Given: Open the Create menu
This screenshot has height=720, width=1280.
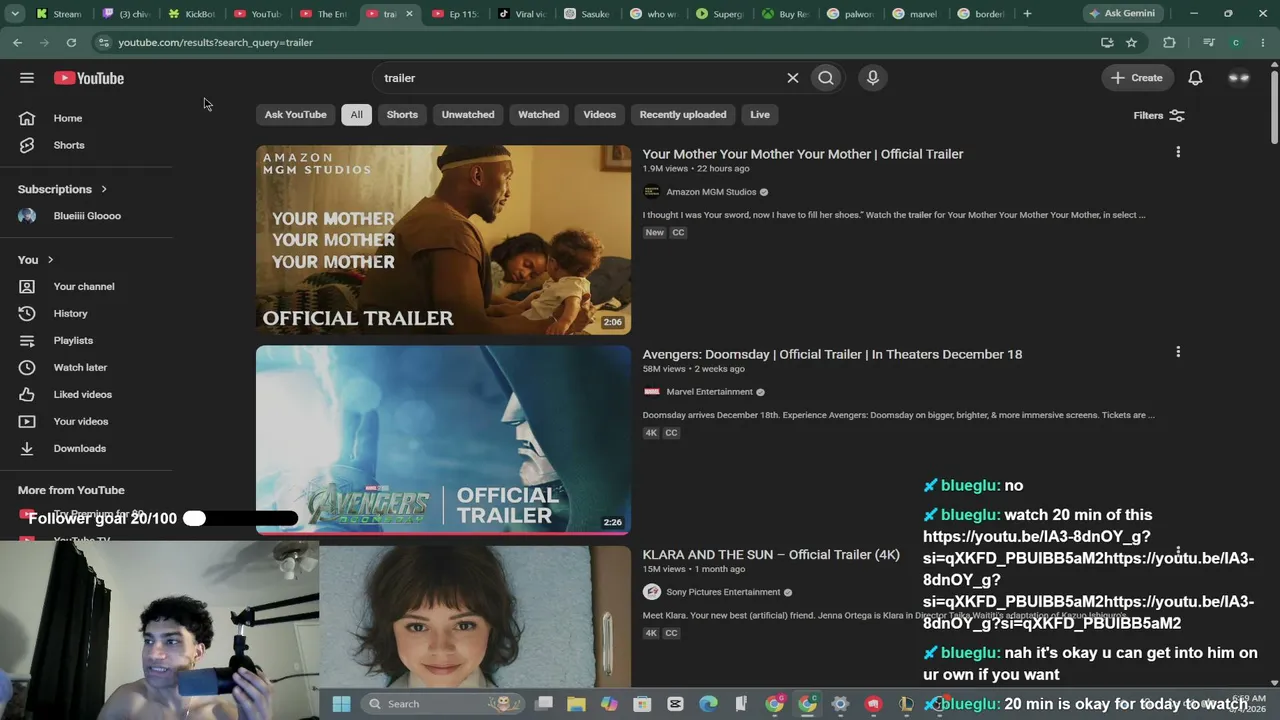Looking at the screenshot, I should pos(1137,78).
